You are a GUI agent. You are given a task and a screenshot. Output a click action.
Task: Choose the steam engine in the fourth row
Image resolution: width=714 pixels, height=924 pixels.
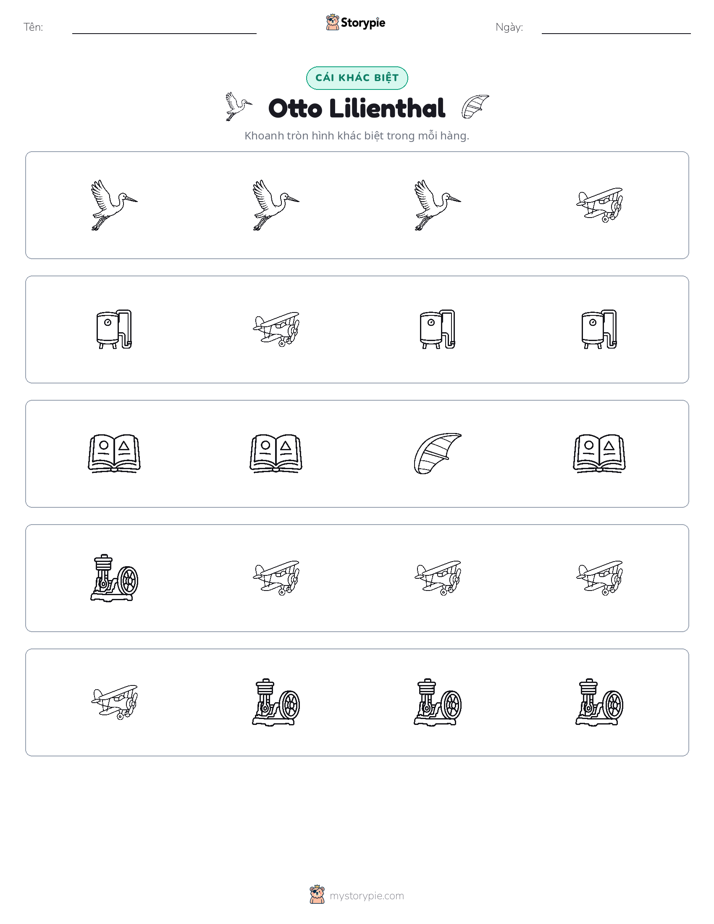114,578
